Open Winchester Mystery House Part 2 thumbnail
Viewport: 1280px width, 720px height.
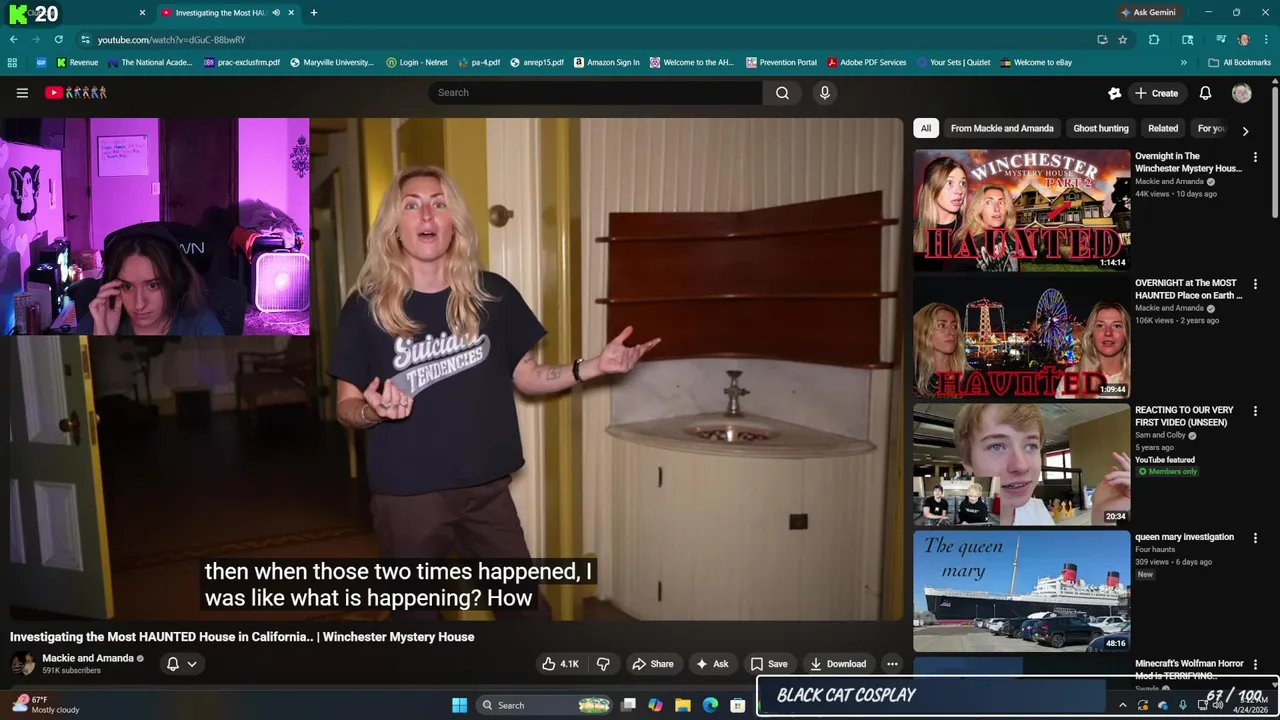(x=1022, y=210)
